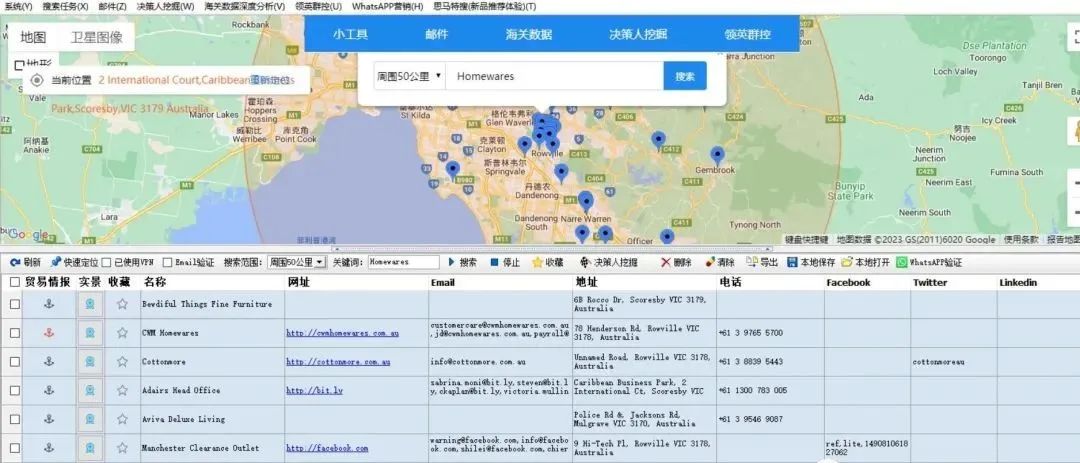
Task: Click the 清除 clear icon
Action: point(710,263)
